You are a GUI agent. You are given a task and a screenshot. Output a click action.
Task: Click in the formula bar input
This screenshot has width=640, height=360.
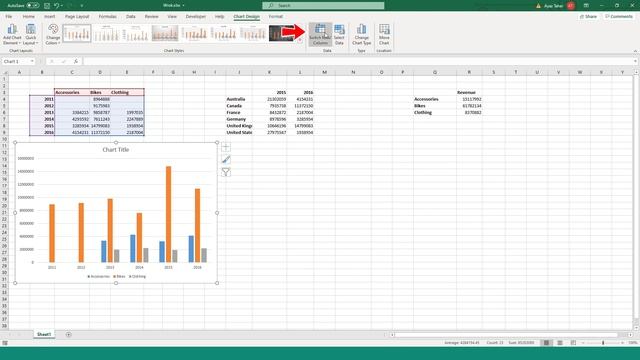[357, 61]
